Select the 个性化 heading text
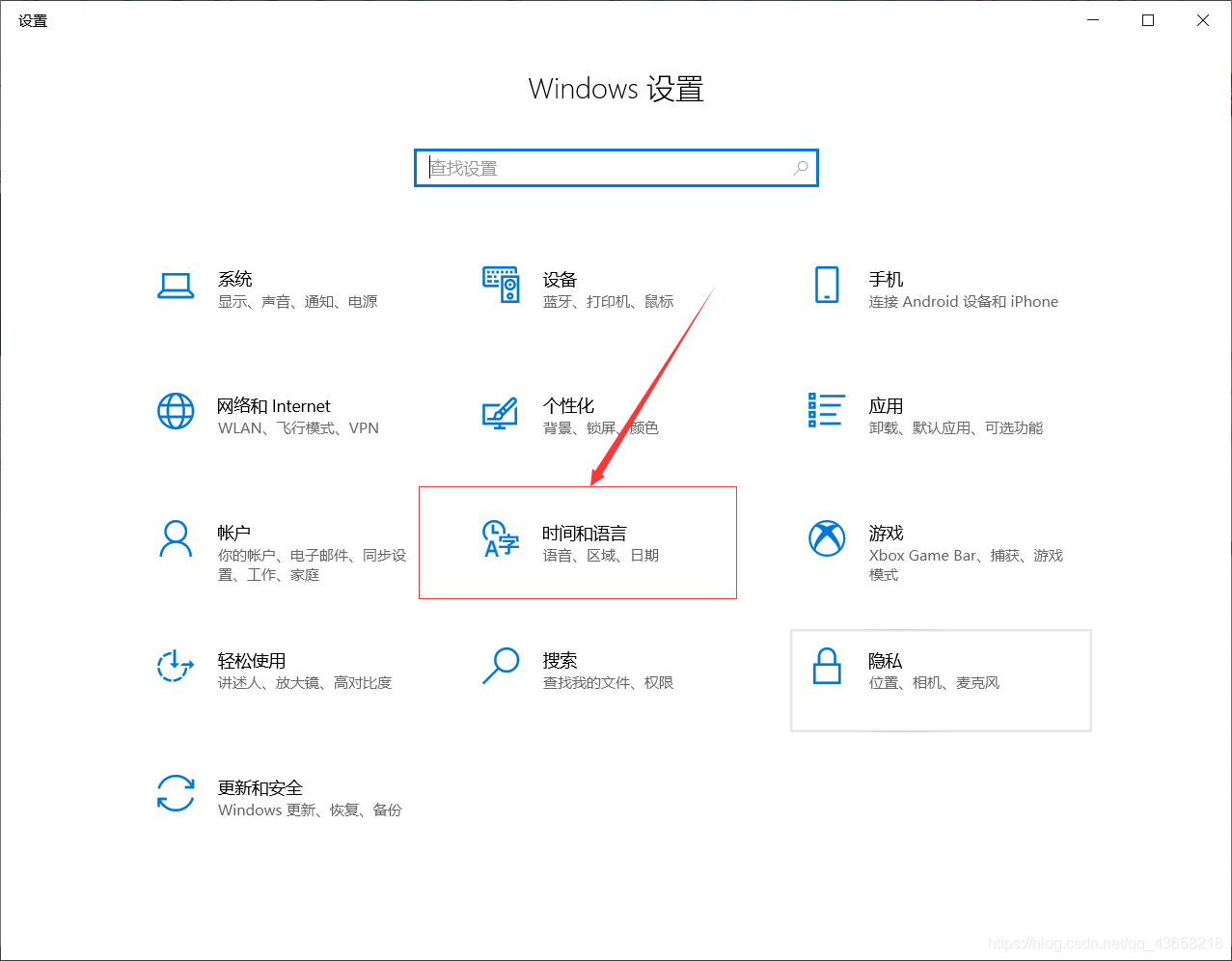Screen dimensions: 1232x961 click(x=568, y=406)
